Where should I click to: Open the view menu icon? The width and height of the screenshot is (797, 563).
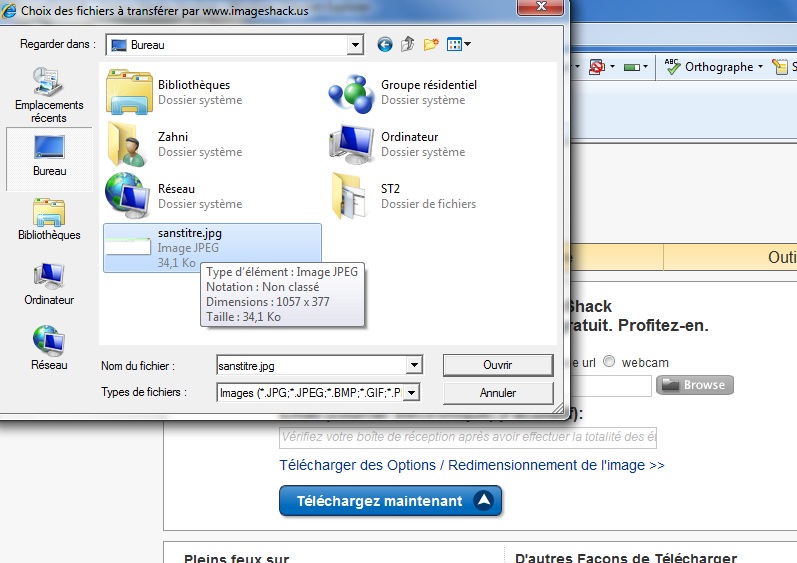[x=459, y=44]
